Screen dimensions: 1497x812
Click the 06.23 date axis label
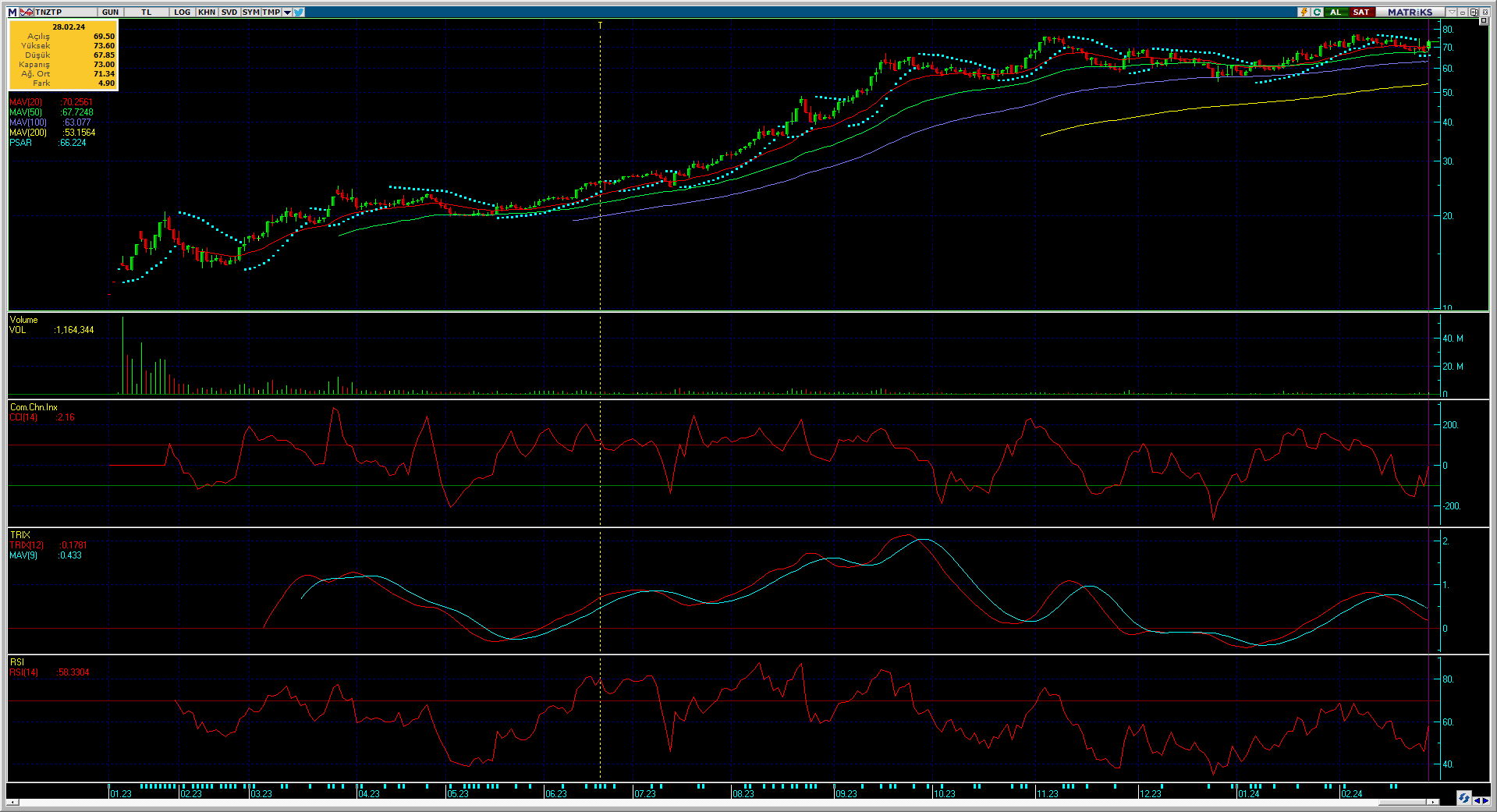556,794
